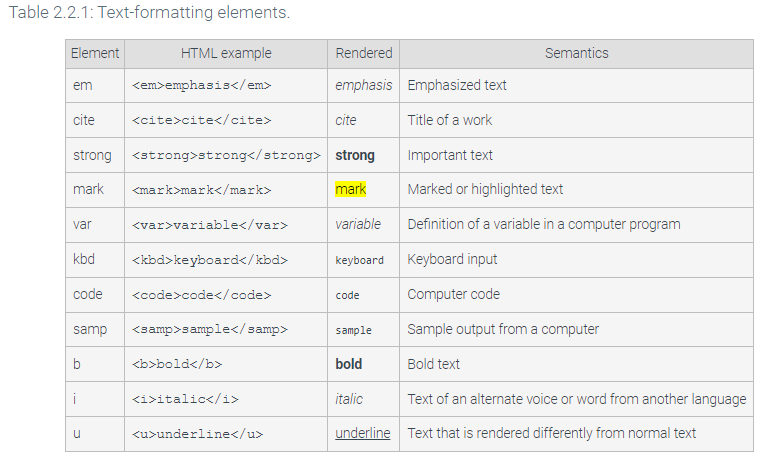773x468 pixels.
Task: Click the "Element" column header
Action: (95, 53)
